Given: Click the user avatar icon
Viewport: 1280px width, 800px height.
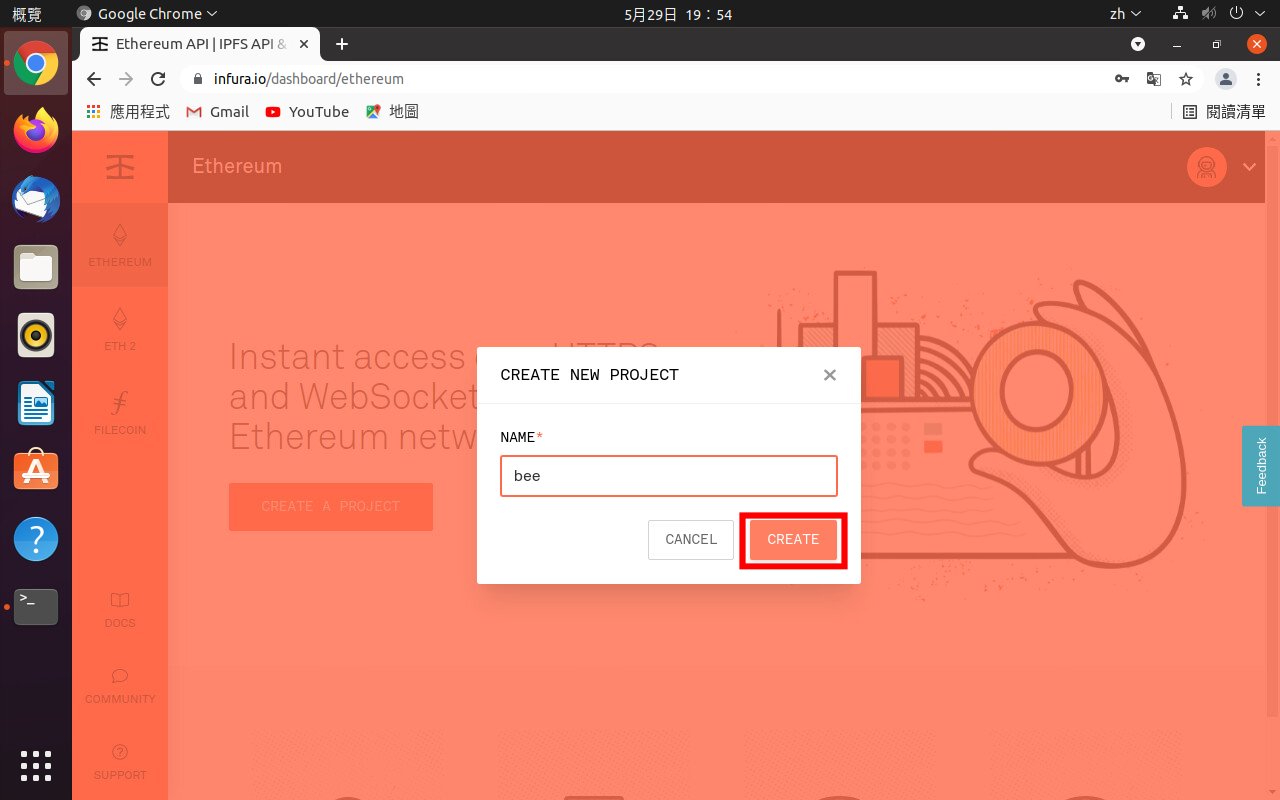Looking at the screenshot, I should pos(1206,167).
